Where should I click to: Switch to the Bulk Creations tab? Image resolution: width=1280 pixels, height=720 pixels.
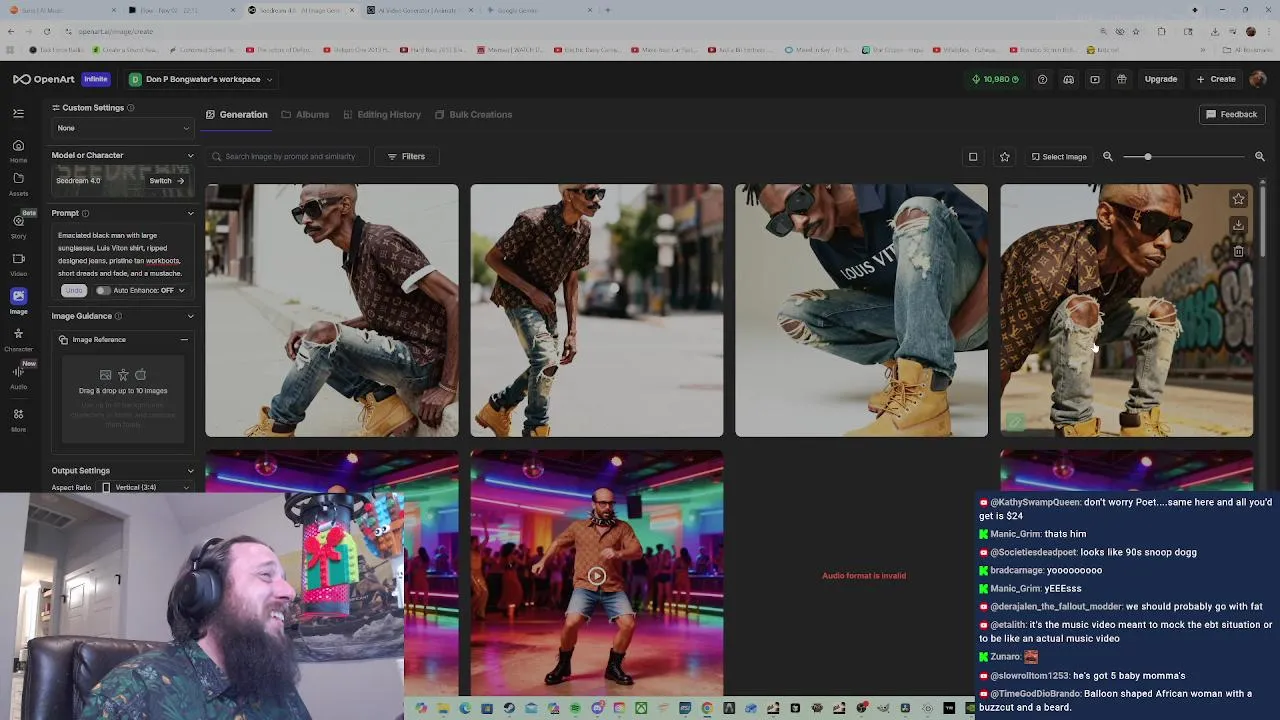(x=473, y=115)
